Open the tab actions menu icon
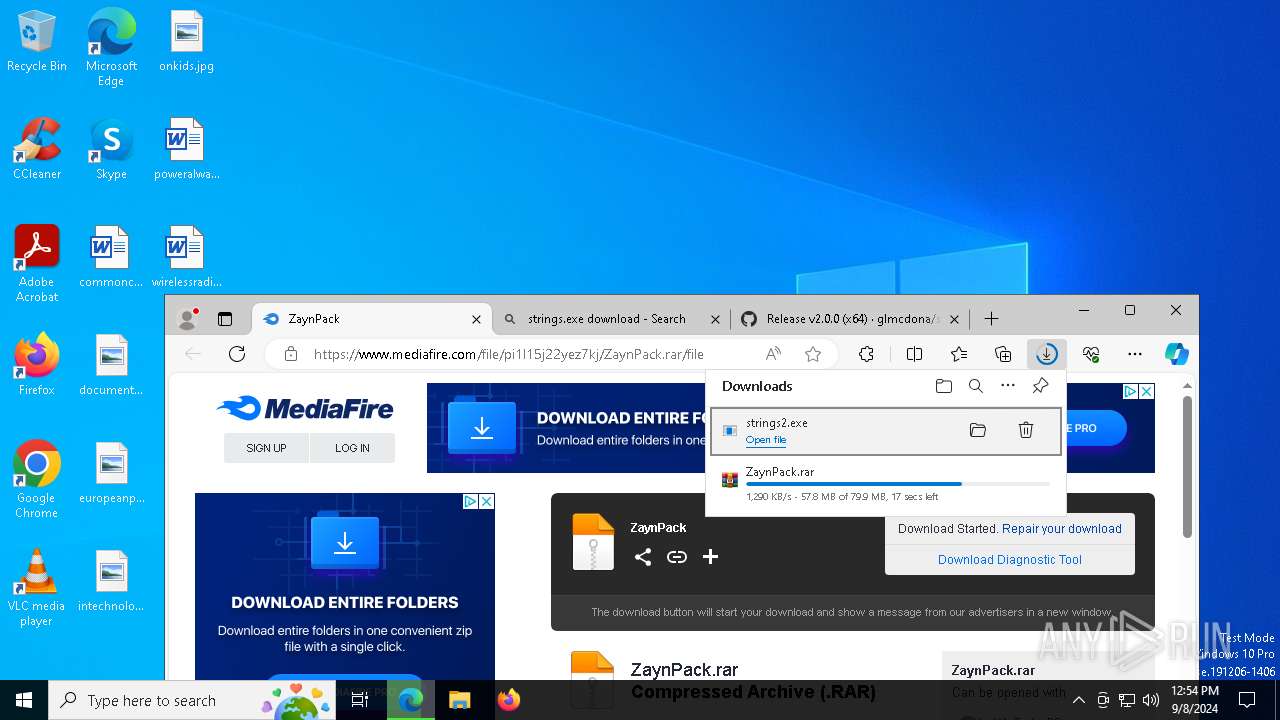The height and width of the screenshot is (720, 1280). point(225,319)
